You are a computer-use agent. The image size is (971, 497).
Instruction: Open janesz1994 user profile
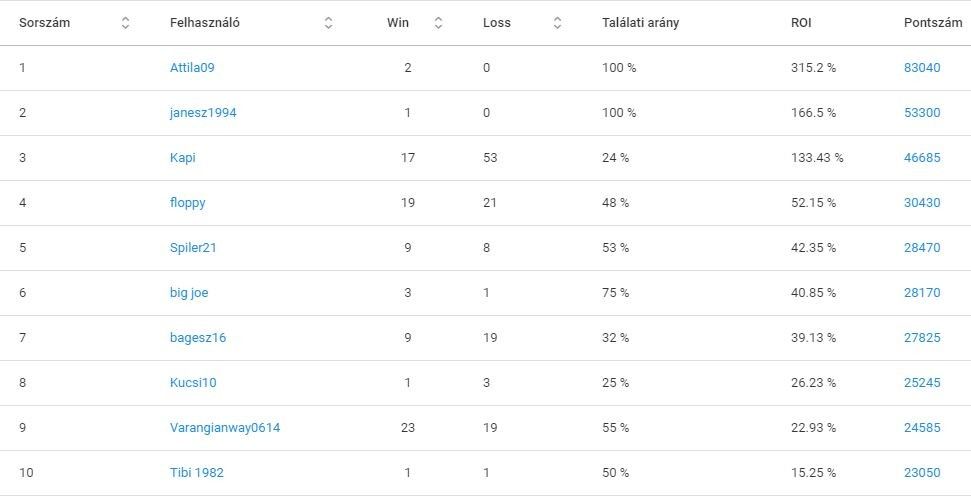[x=203, y=113]
